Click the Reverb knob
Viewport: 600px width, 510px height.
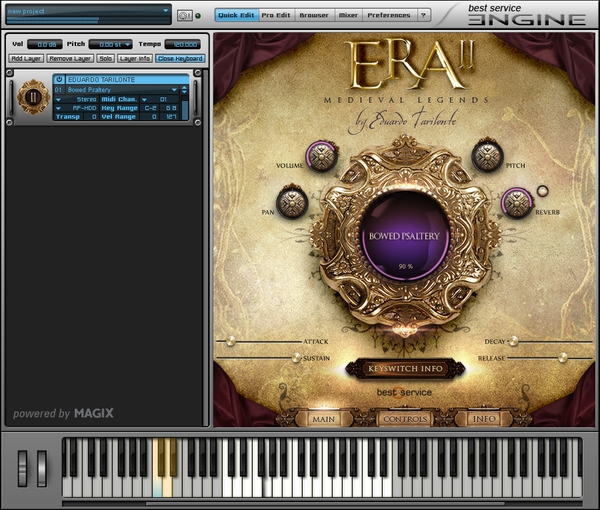click(x=516, y=202)
